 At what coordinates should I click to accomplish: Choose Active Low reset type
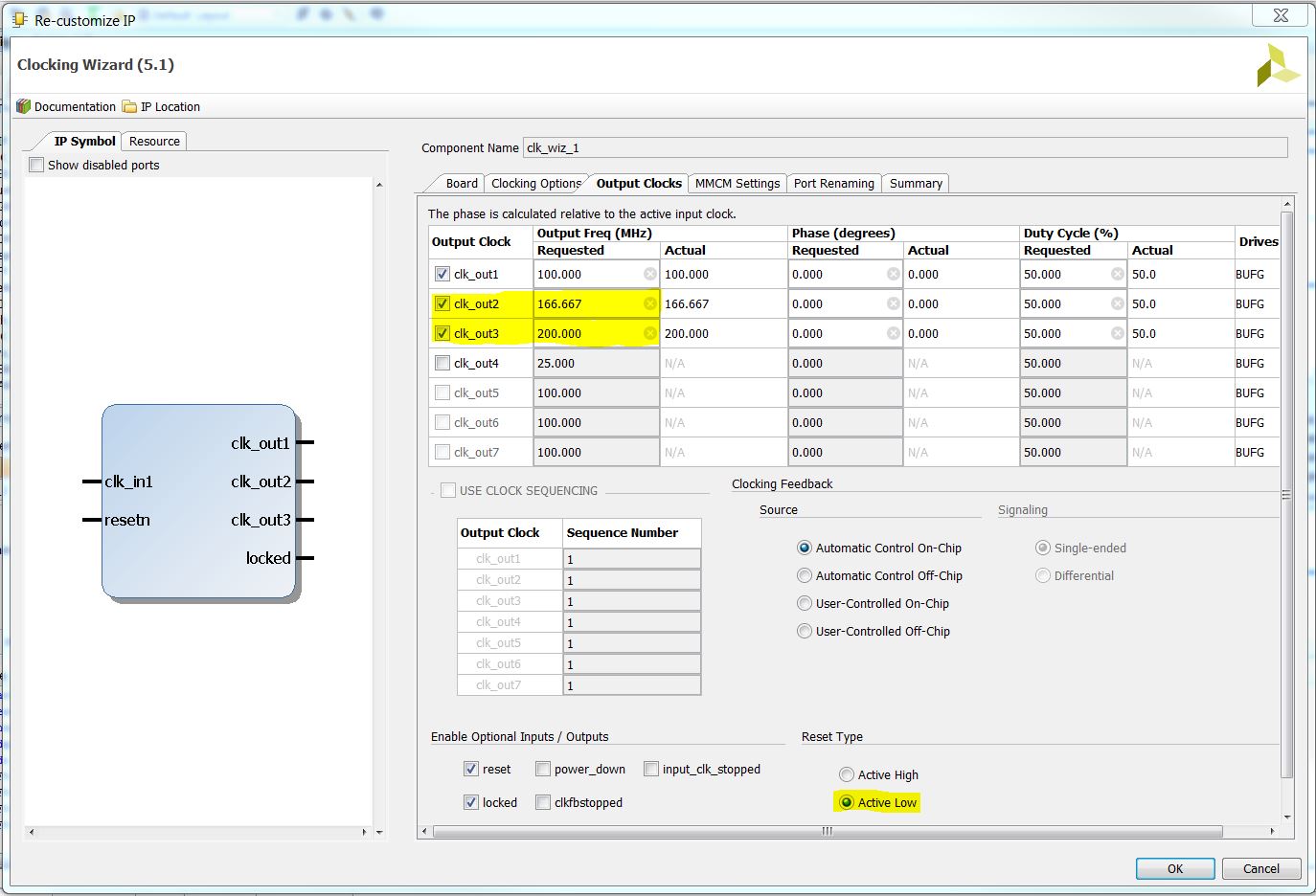click(x=847, y=802)
